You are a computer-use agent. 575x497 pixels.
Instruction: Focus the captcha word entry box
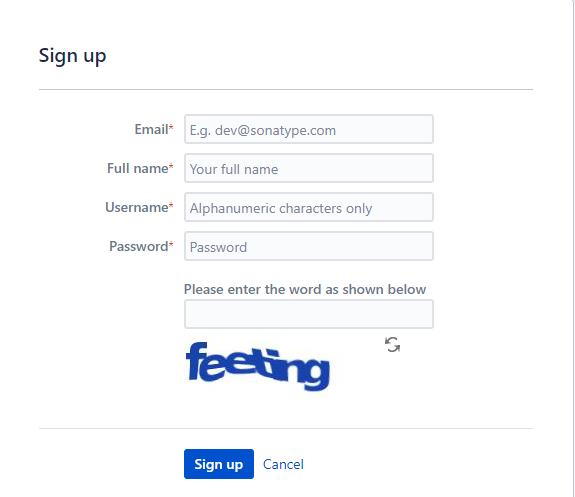pos(309,314)
